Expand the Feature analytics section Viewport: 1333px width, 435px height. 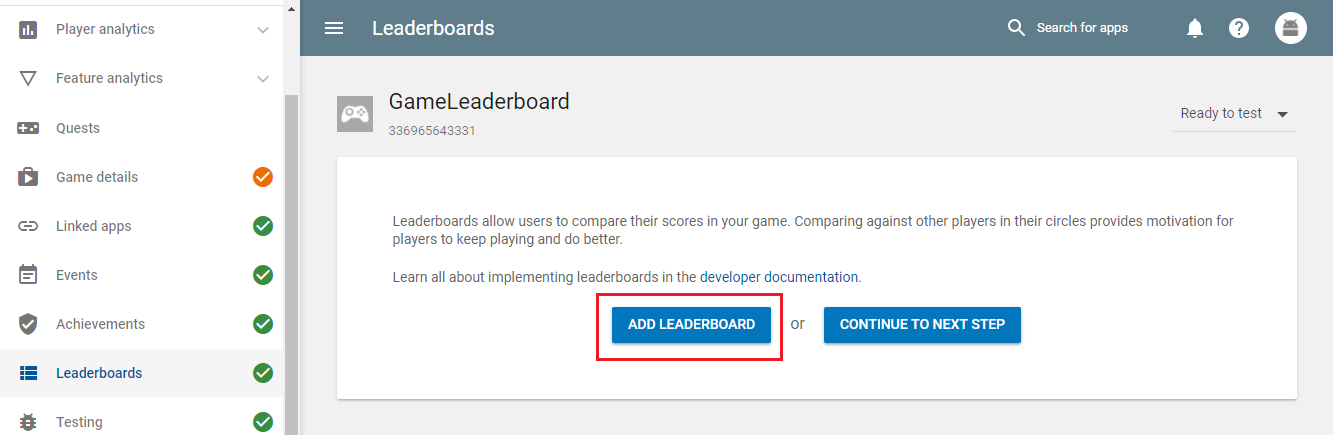(x=263, y=79)
